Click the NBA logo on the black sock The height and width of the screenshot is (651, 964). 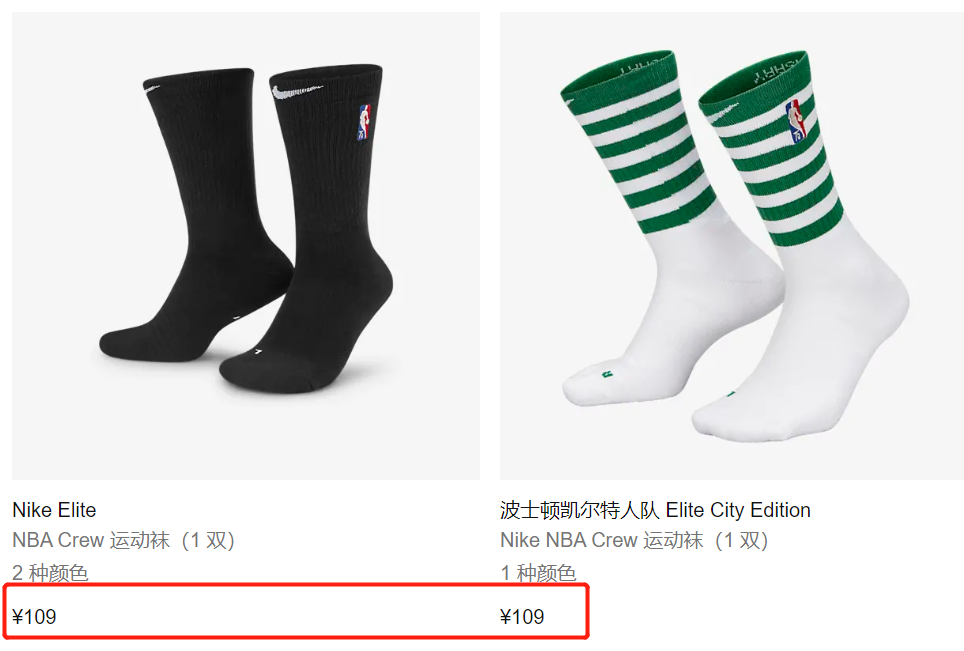tap(364, 123)
